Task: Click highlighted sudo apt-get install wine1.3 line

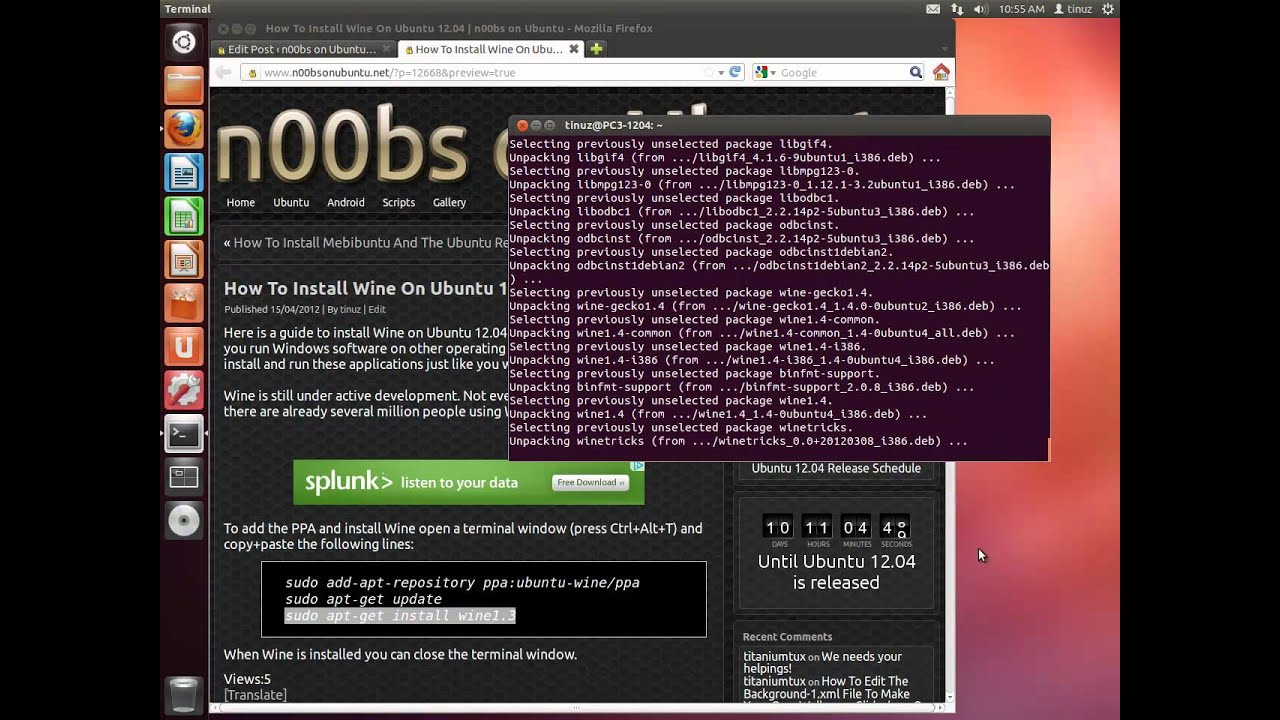Action: click(400, 616)
